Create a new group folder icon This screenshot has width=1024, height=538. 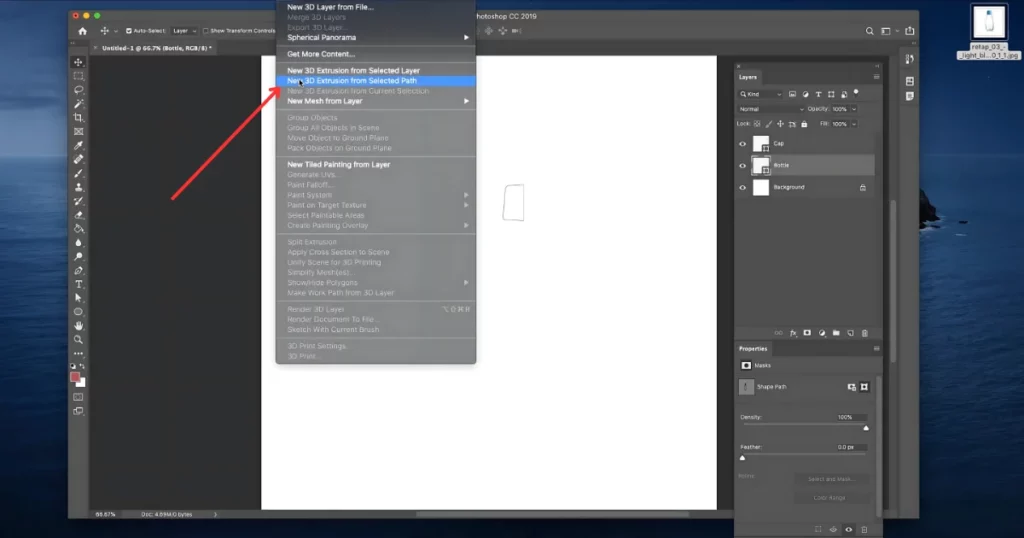(x=836, y=333)
